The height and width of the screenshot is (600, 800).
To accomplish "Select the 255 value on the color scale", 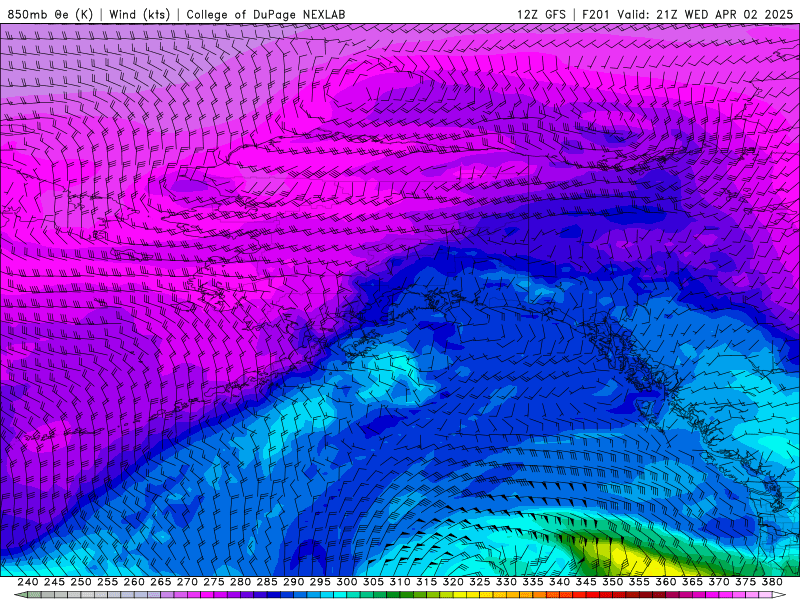I will [107, 582].
